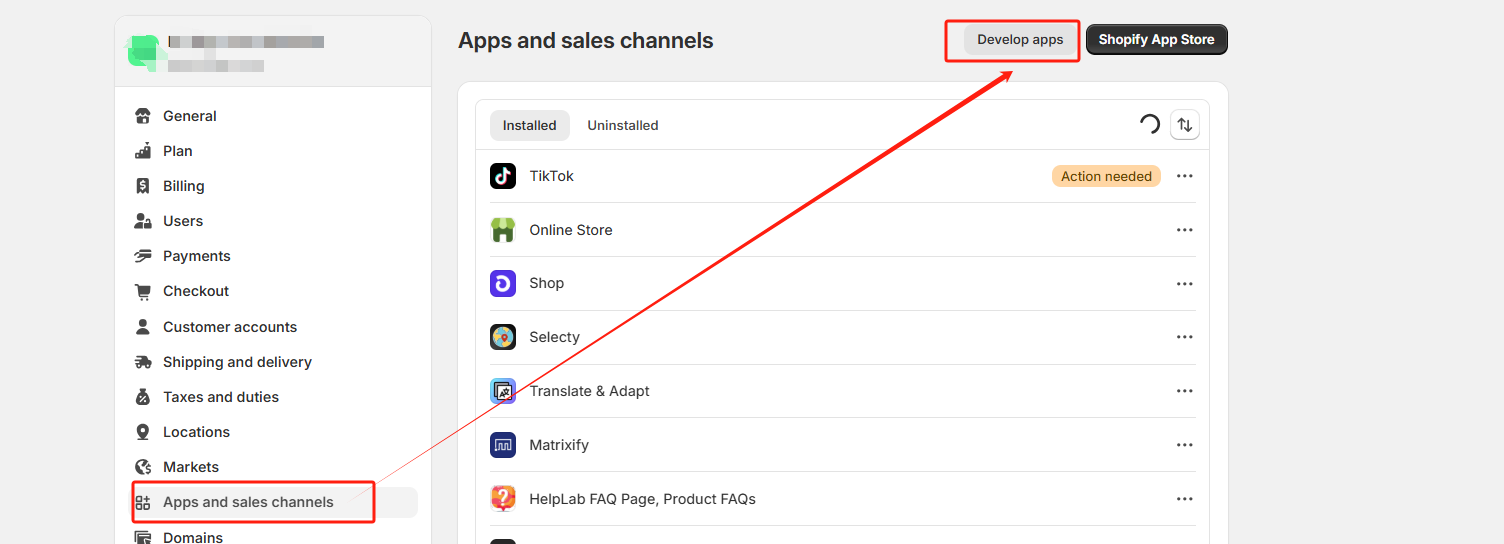Open the Shopify App Store

1156,40
